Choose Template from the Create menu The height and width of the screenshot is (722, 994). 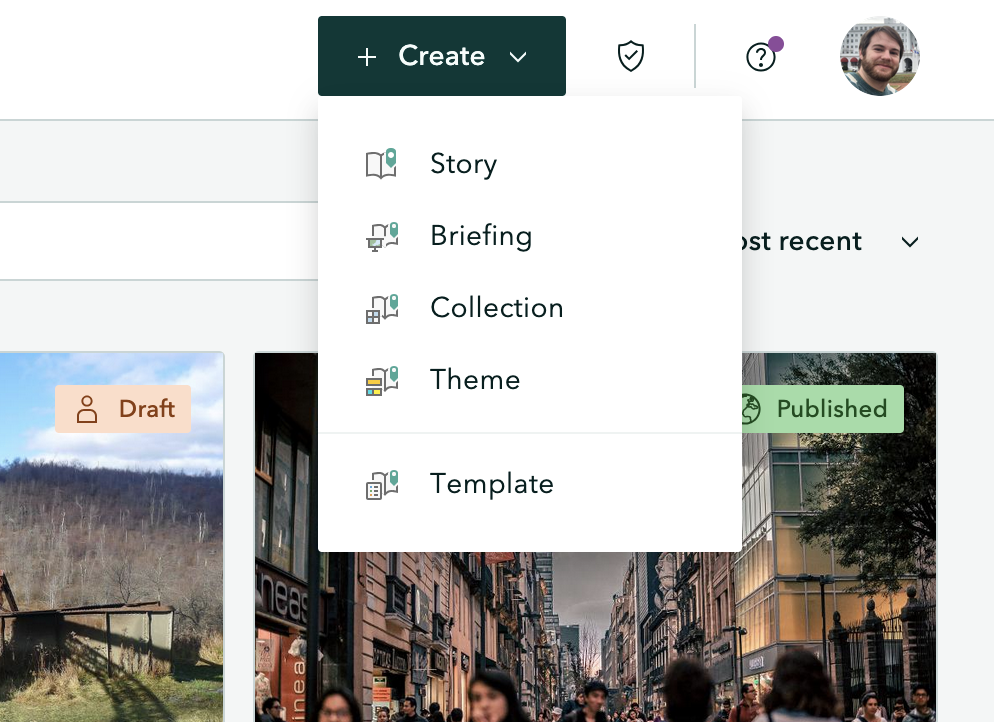point(492,483)
